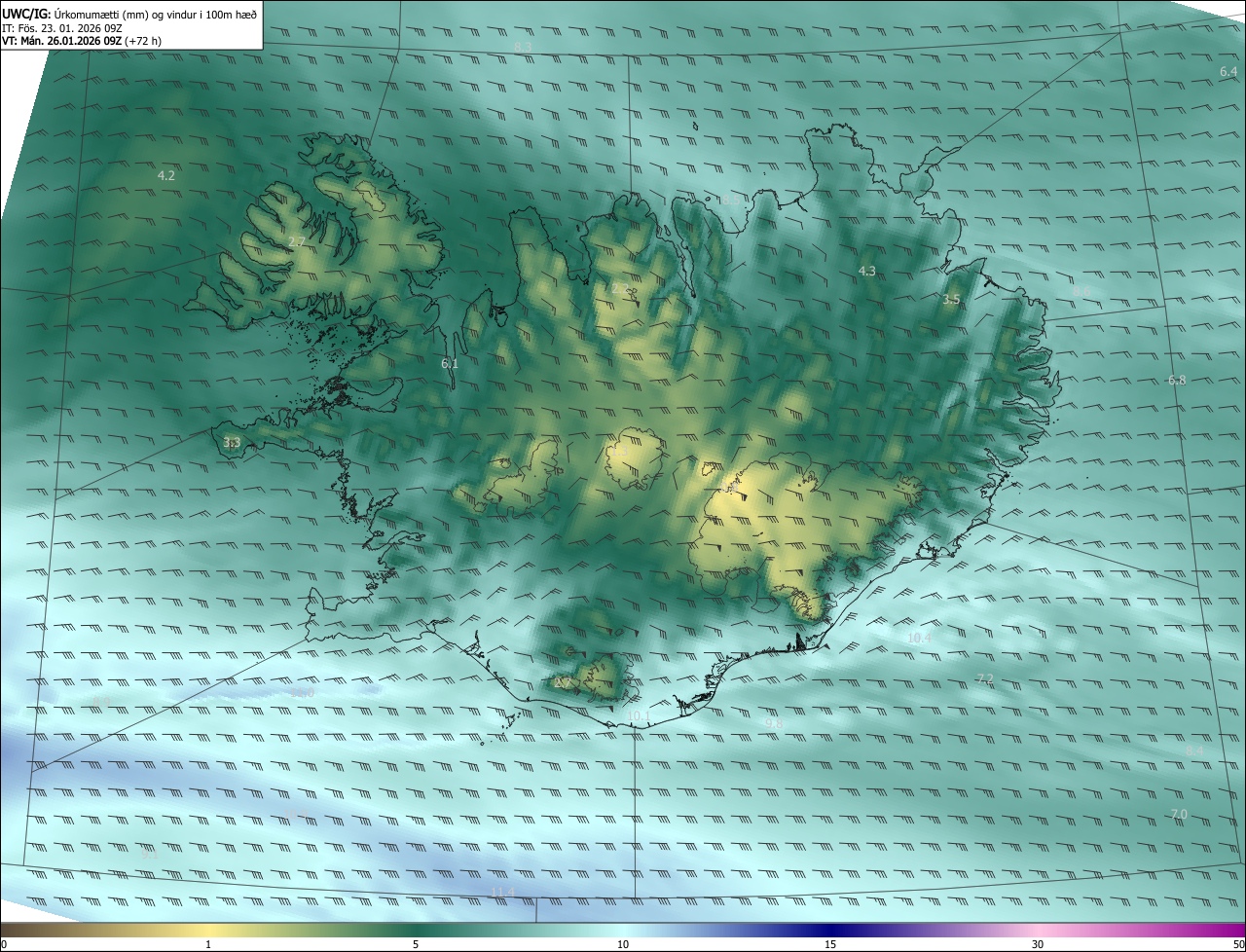
Task: Click the "9.8" value on the map
Action: click(775, 723)
